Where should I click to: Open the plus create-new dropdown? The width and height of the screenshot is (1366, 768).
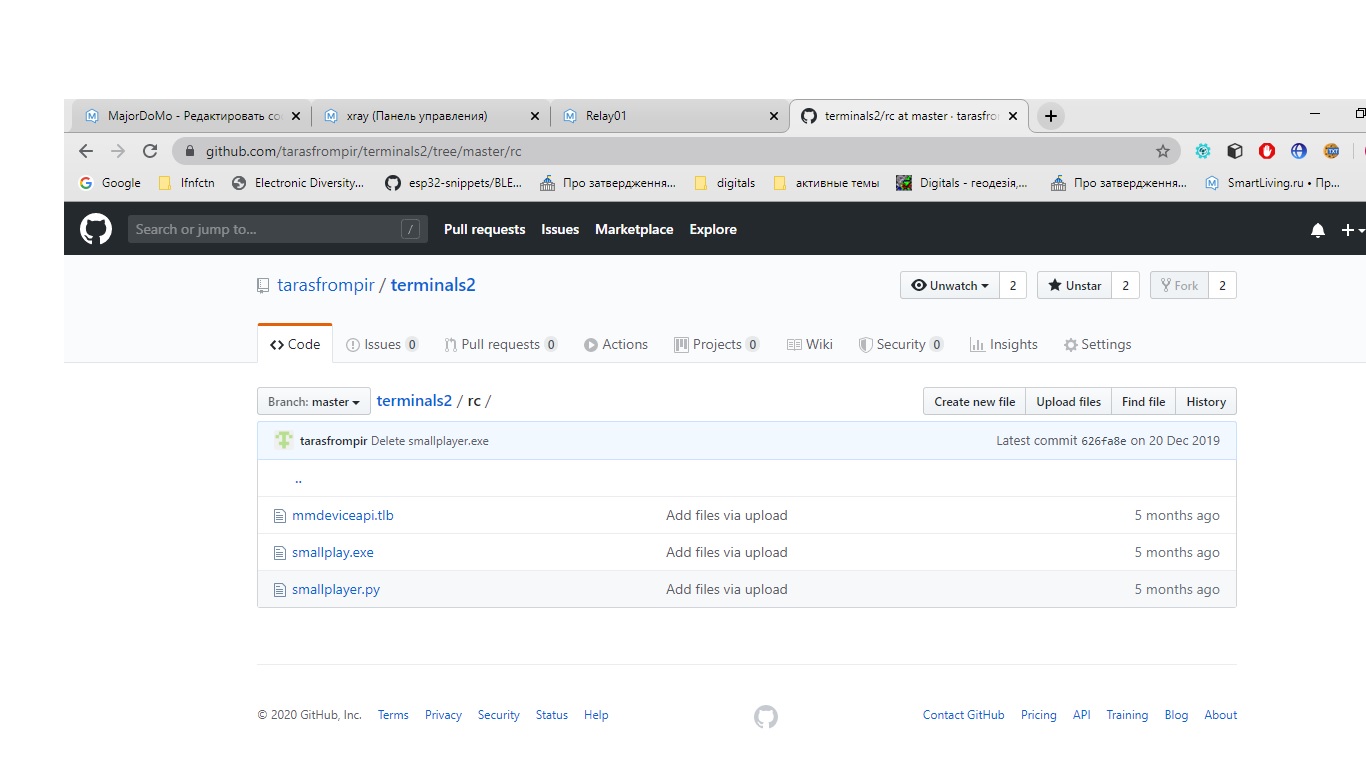(x=1351, y=230)
